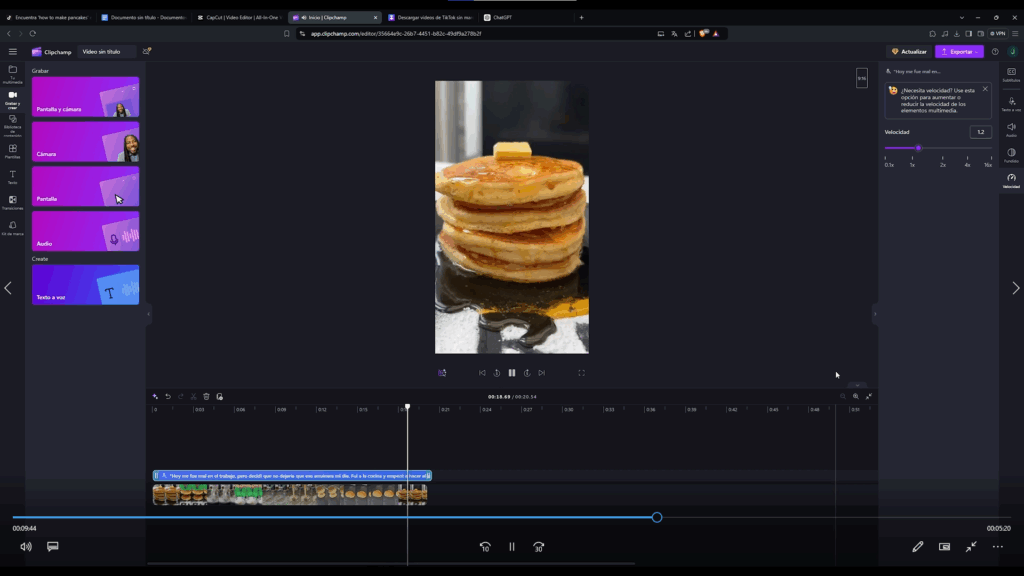Open the Subtítulos panel icon

1011,74
